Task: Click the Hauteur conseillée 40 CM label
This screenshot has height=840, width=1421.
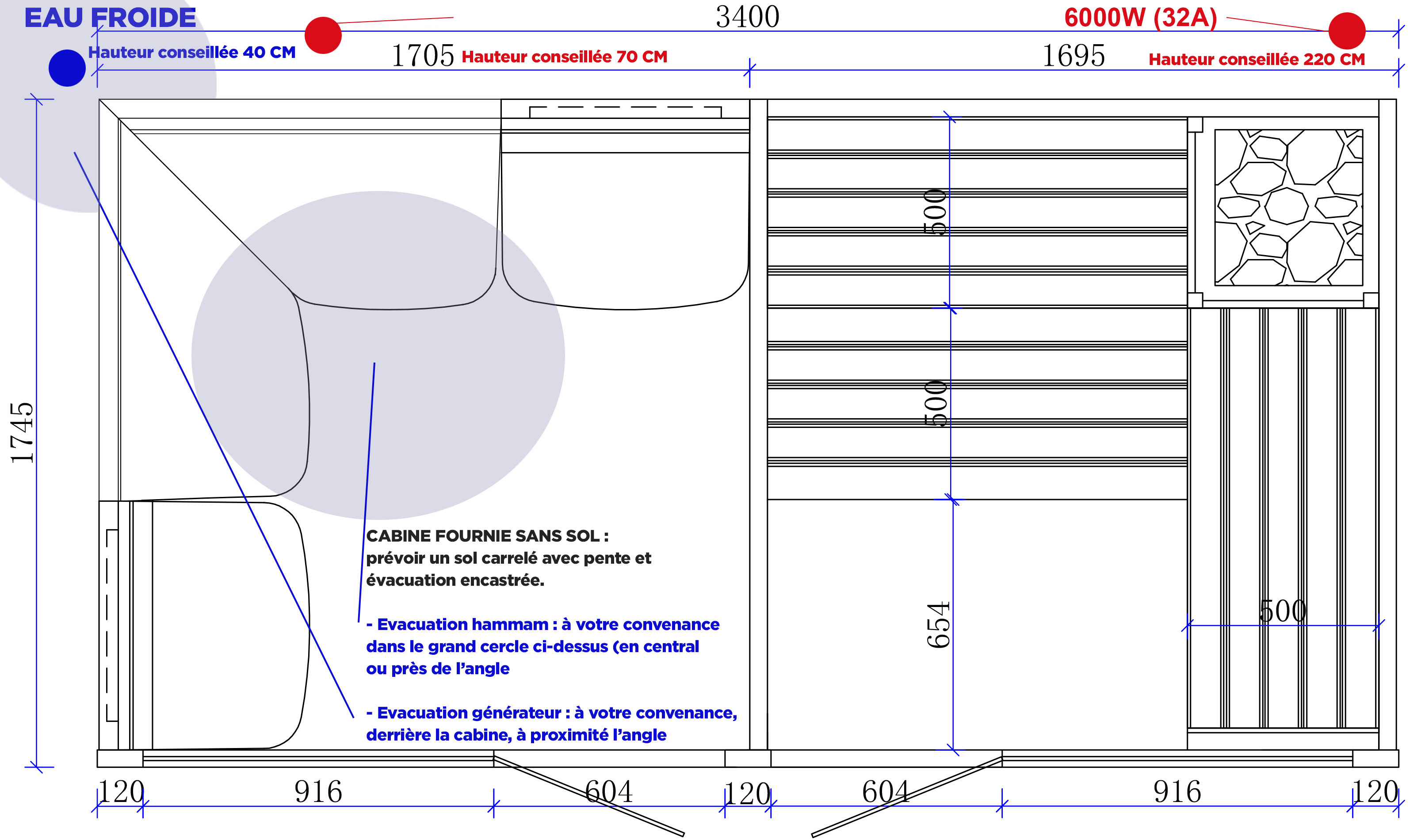Action: (191, 52)
